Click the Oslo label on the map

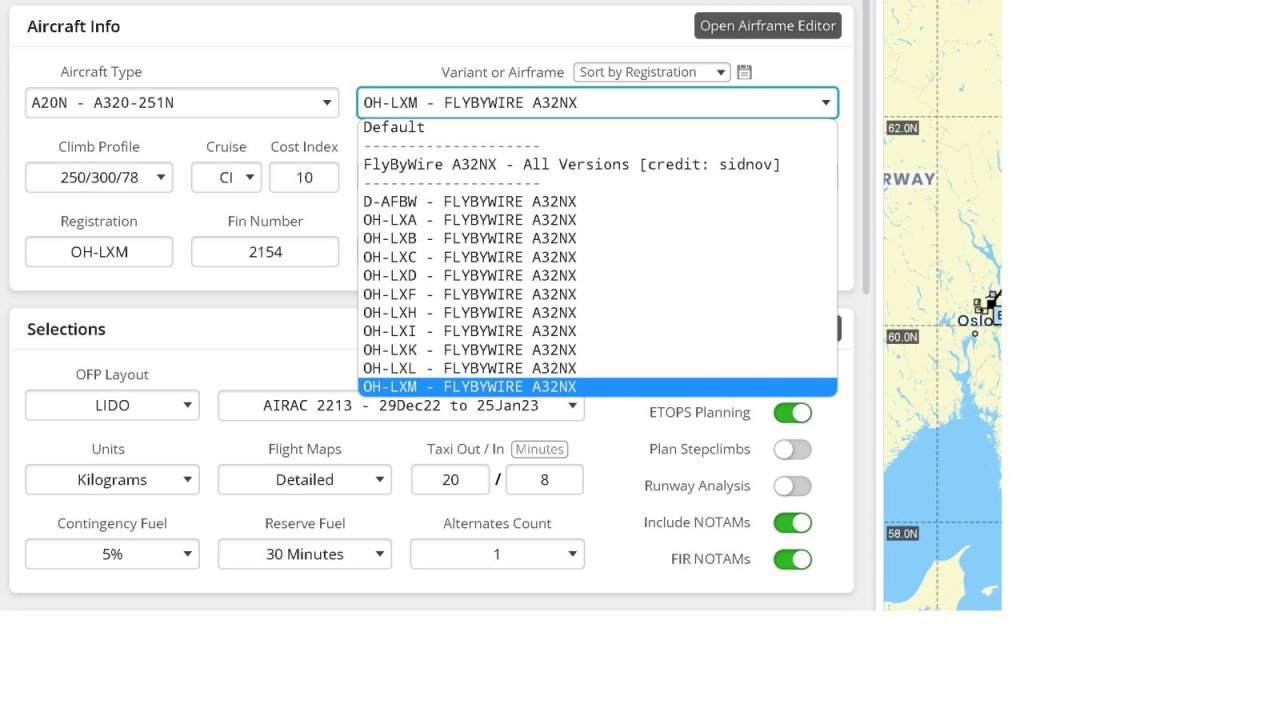tap(975, 321)
